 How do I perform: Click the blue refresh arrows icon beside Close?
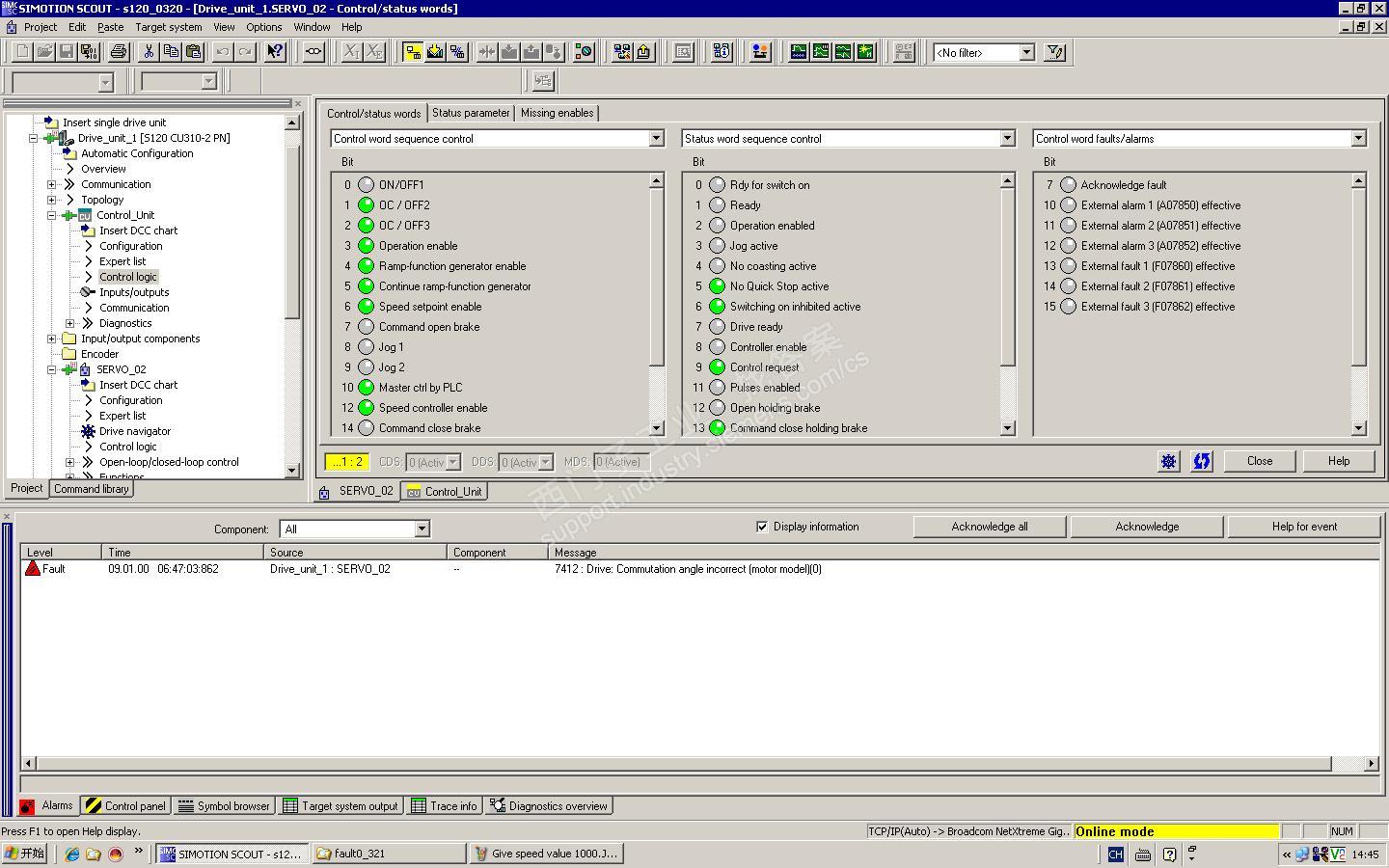pos(1202,461)
